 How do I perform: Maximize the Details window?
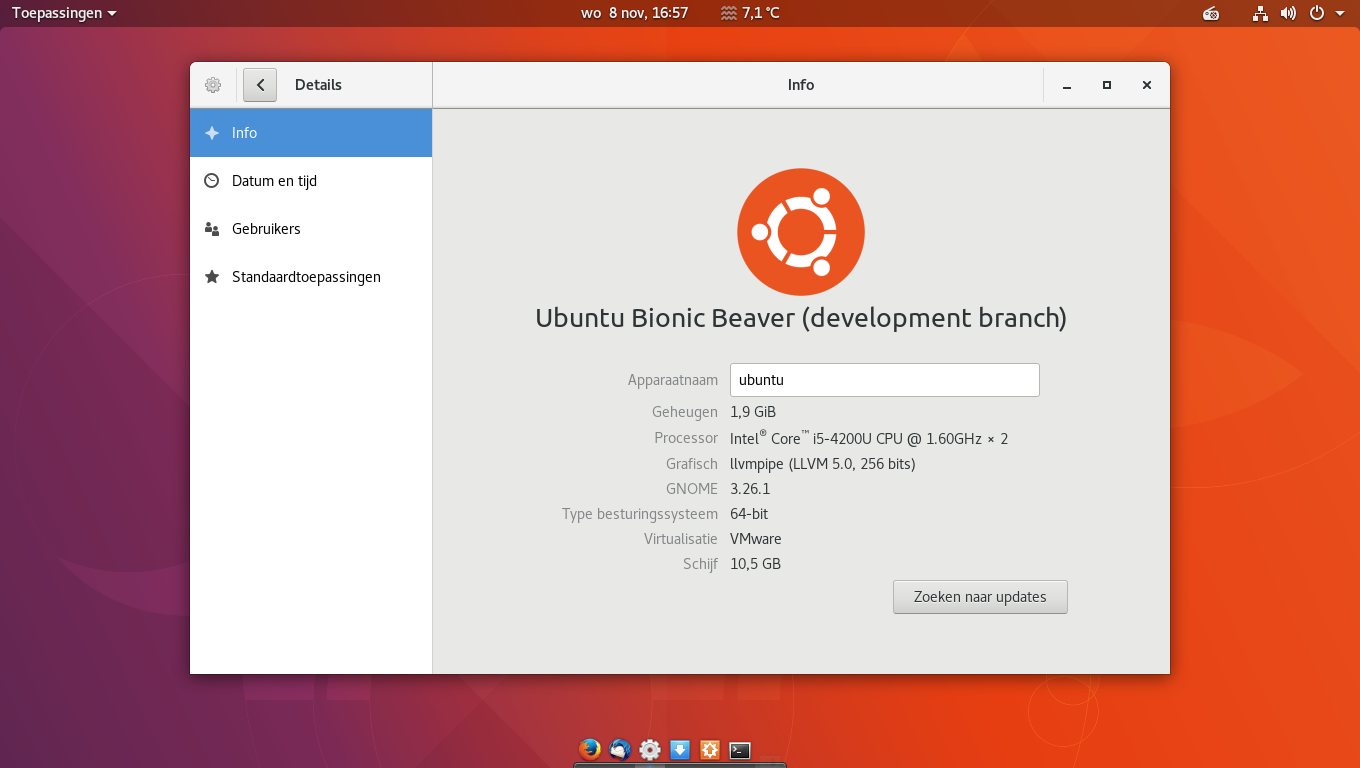click(x=1107, y=85)
